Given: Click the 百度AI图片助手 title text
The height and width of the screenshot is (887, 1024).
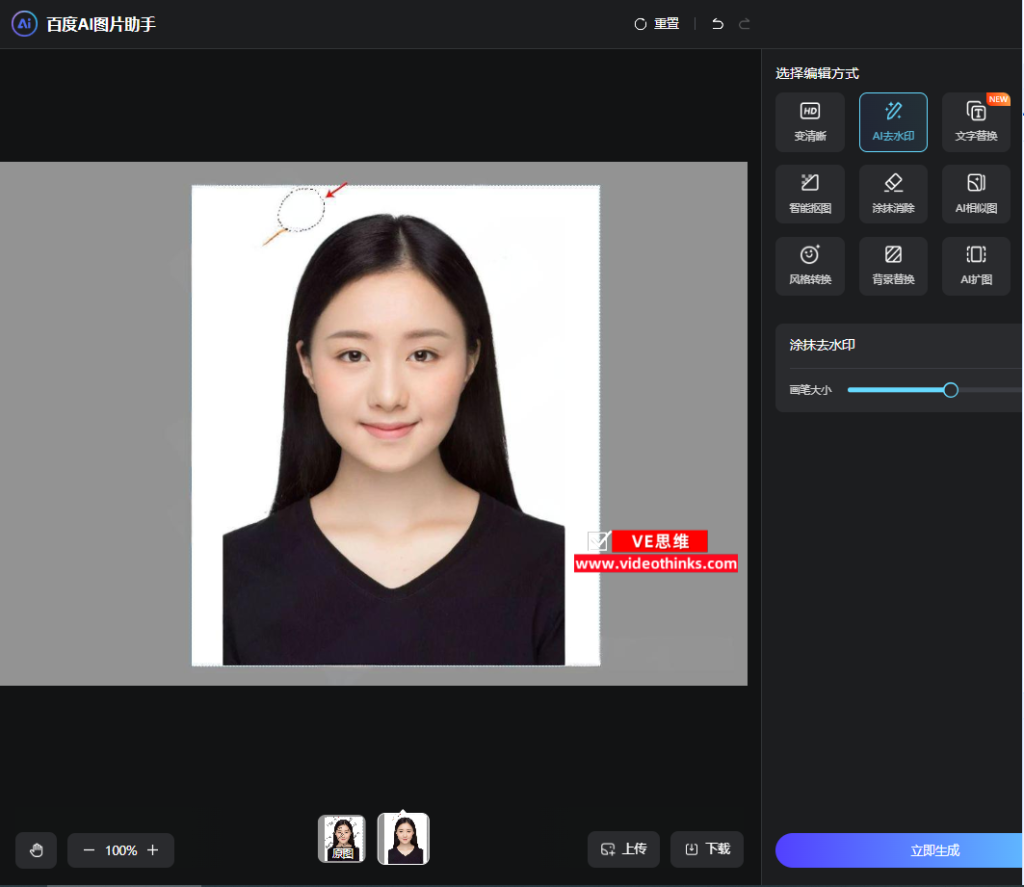Looking at the screenshot, I should click(x=101, y=24).
